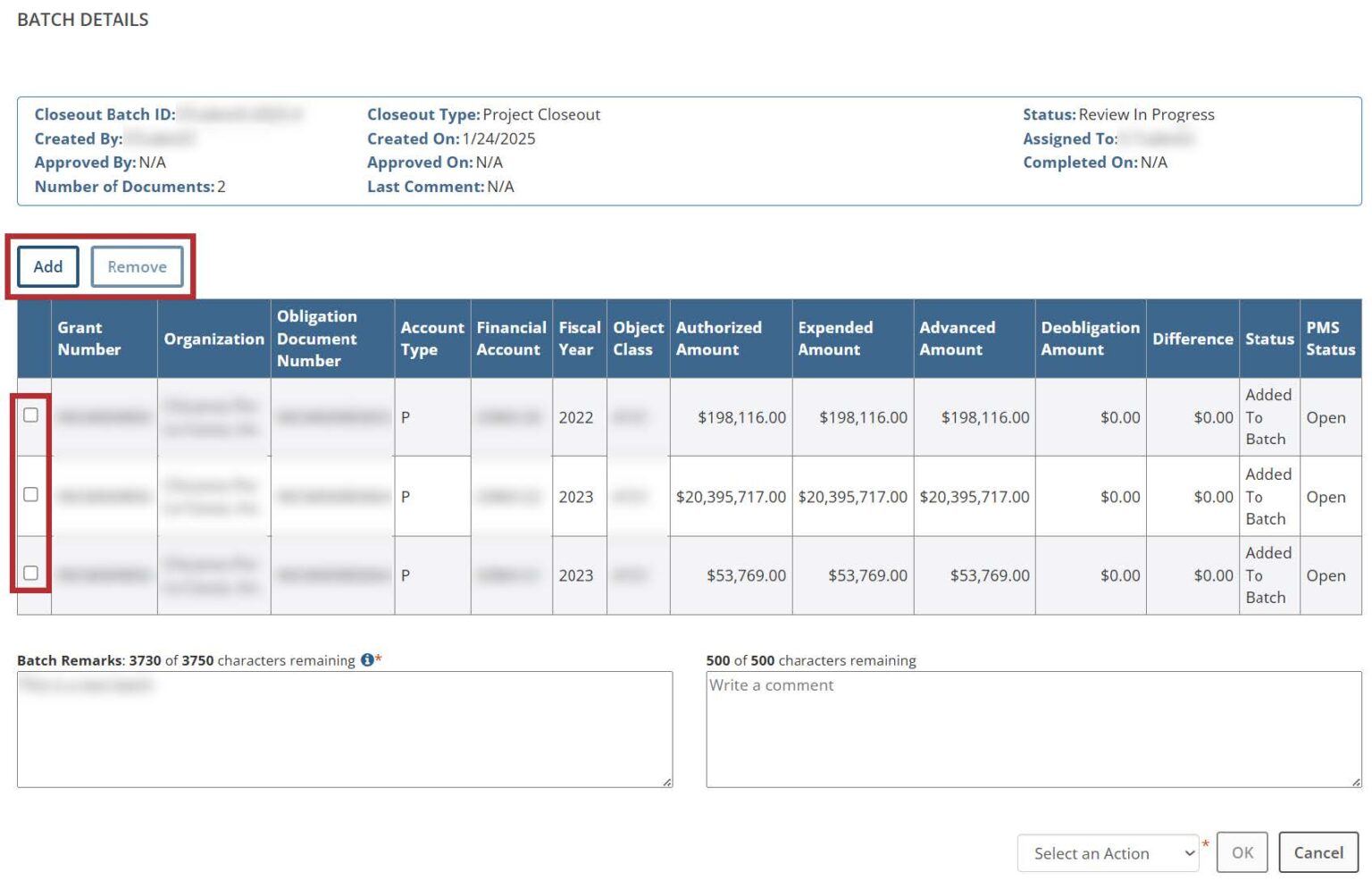Image resolution: width=1372 pixels, height=881 pixels.
Task: Click the PMS Status column header
Action: tap(1330, 339)
